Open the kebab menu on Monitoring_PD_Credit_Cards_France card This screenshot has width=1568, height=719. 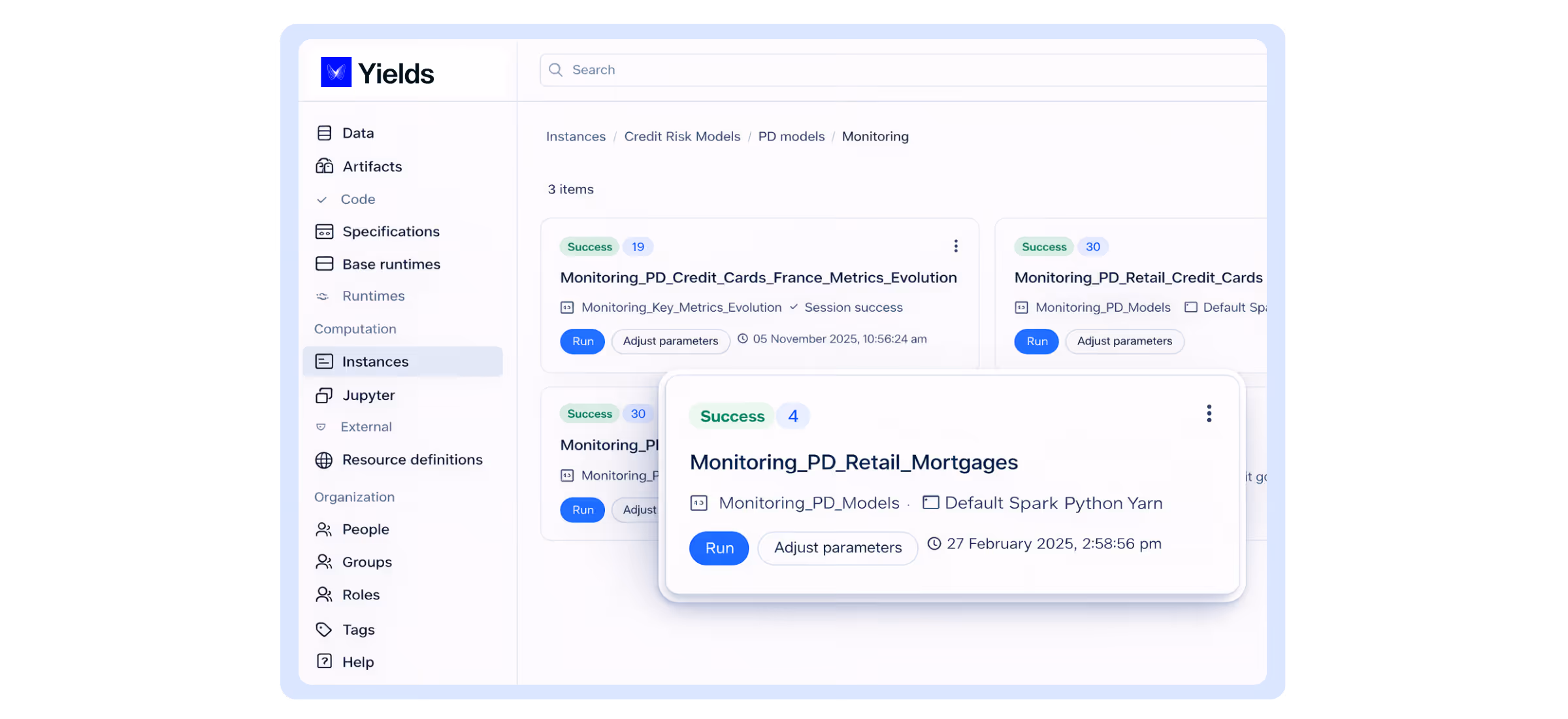956,246
